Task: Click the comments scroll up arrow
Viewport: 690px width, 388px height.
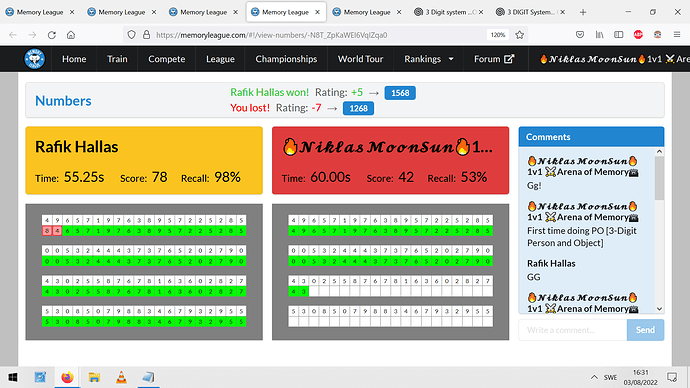Action: [659, 152]
